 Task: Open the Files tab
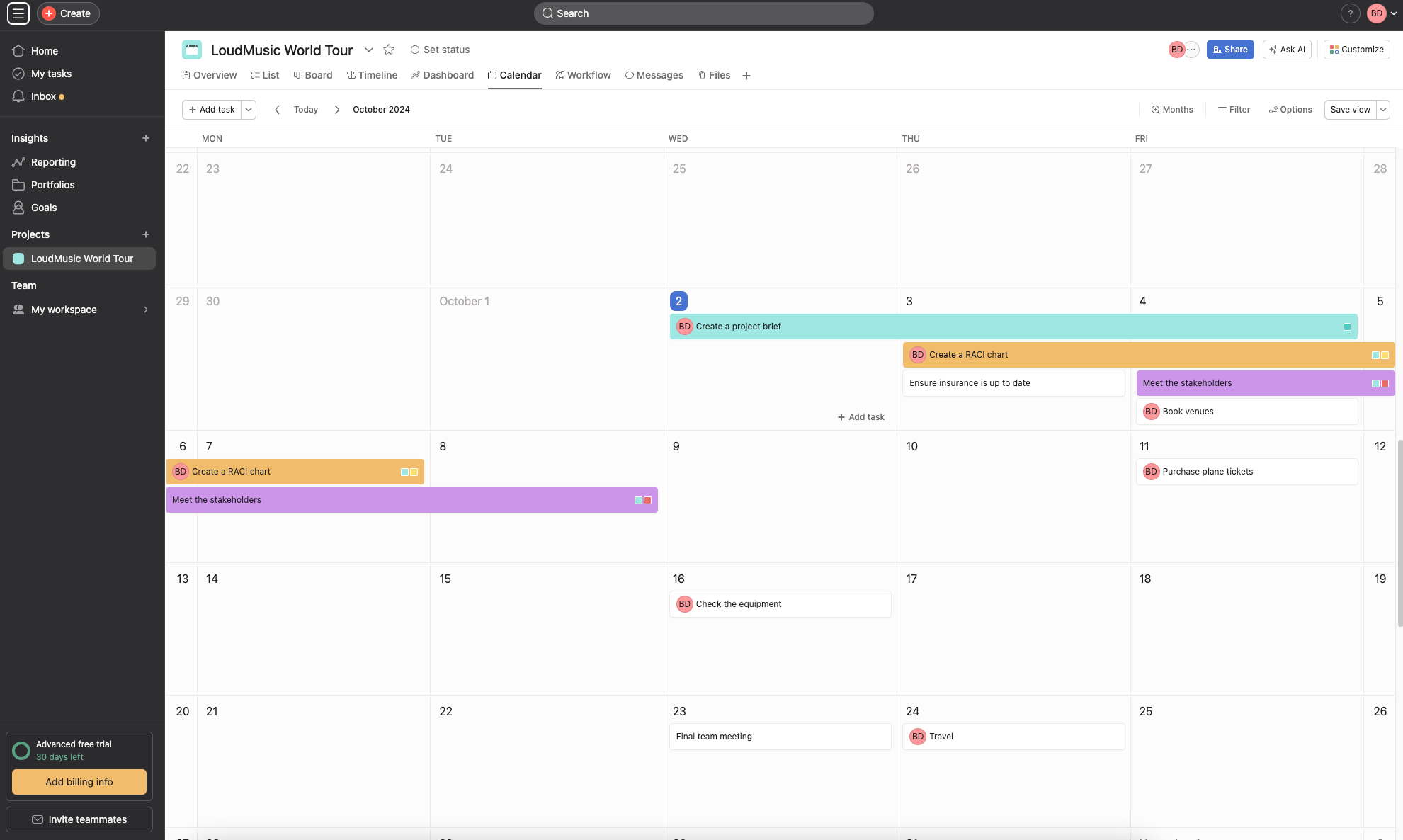click(x=714, y=75)
